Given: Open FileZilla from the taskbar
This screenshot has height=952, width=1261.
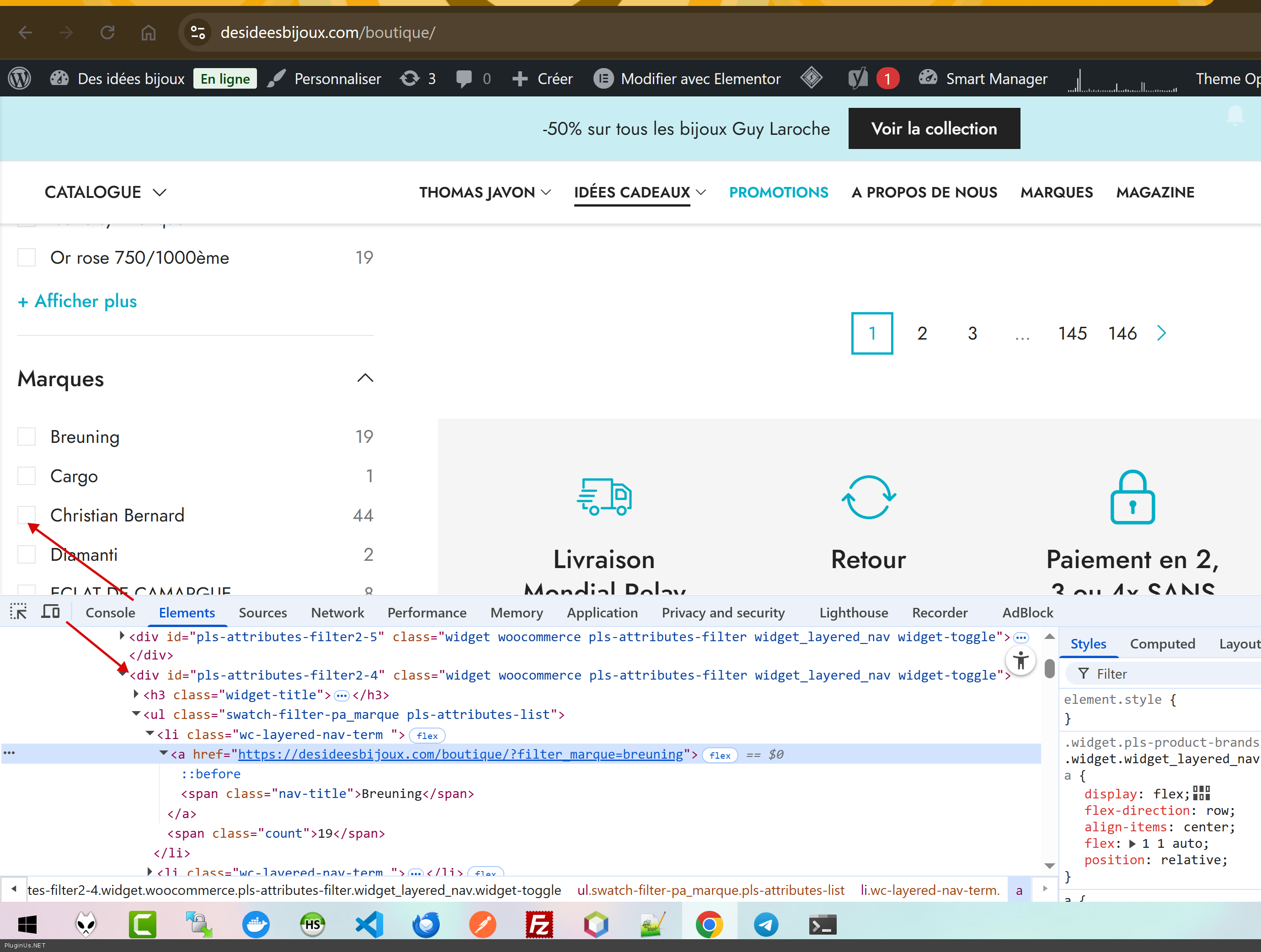Looking at the screenshot, I should (539, 924).
